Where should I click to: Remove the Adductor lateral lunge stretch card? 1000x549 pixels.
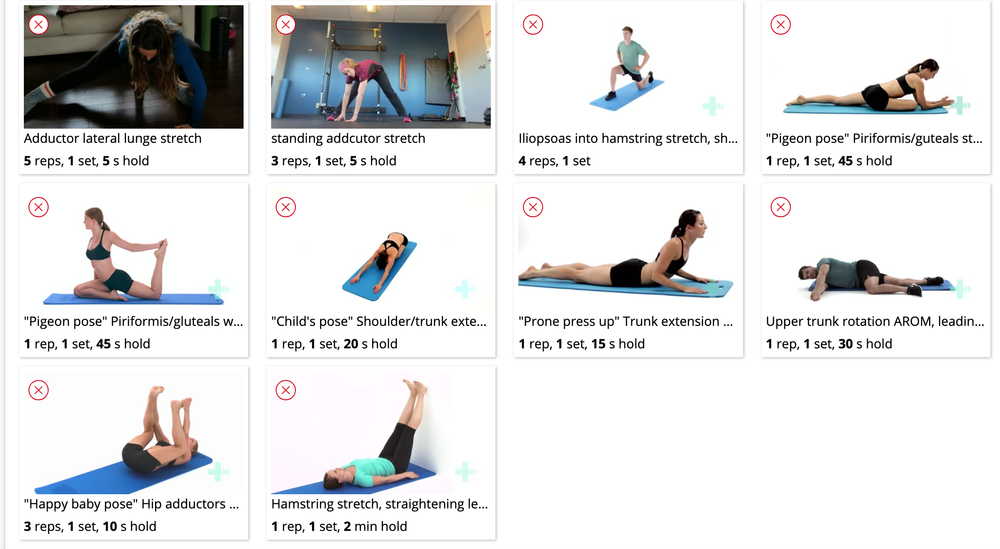pyautogui.click(x=39, y=25)
